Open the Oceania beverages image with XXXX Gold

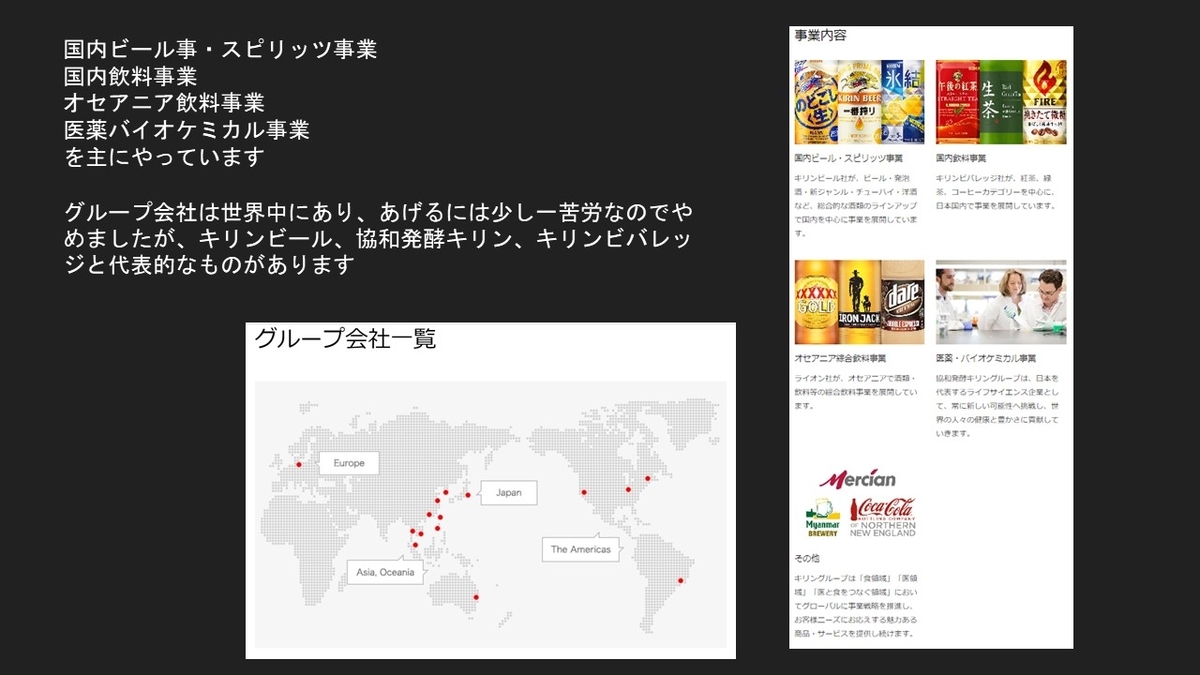(x=859, y=302)
